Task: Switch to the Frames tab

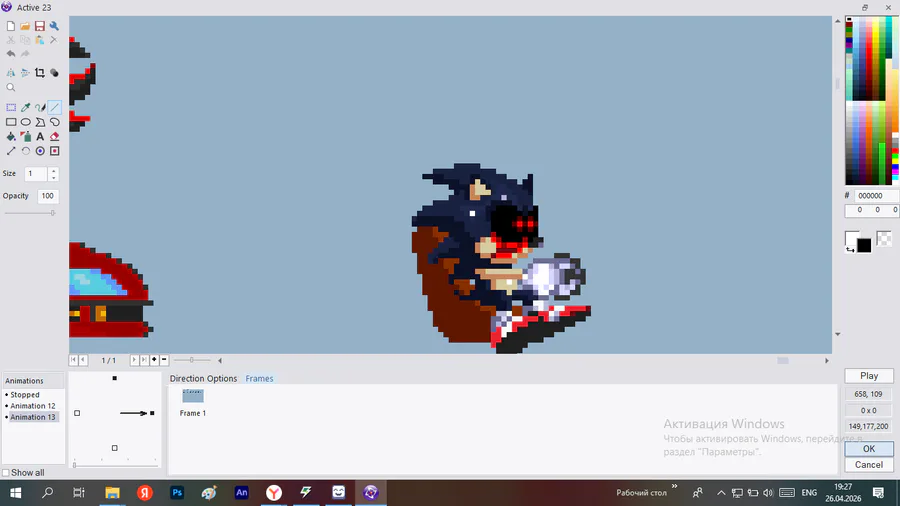Action: pyautogui.click(x=259, y=379)
